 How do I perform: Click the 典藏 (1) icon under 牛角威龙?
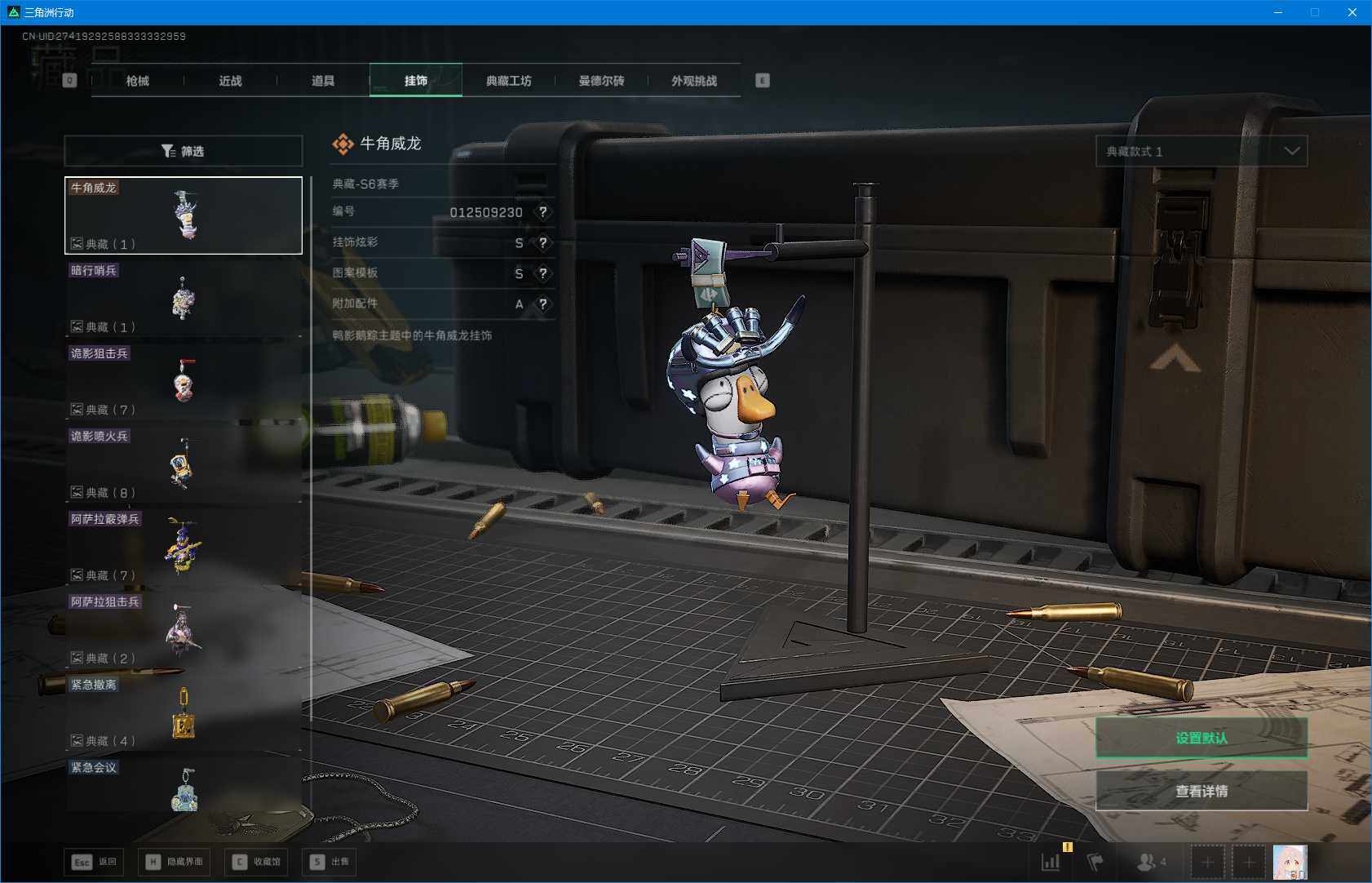(x=77, y=243)
